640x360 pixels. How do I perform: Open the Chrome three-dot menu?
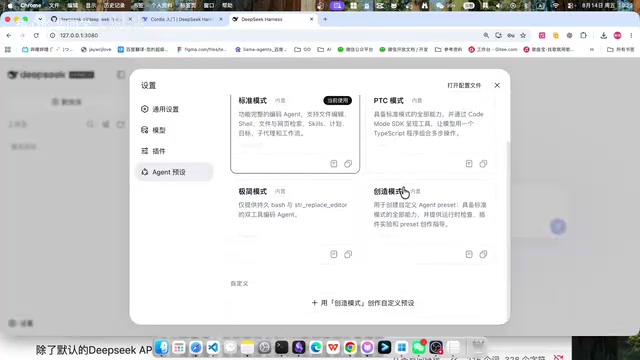pyautogui.click(x=631, y=36)
